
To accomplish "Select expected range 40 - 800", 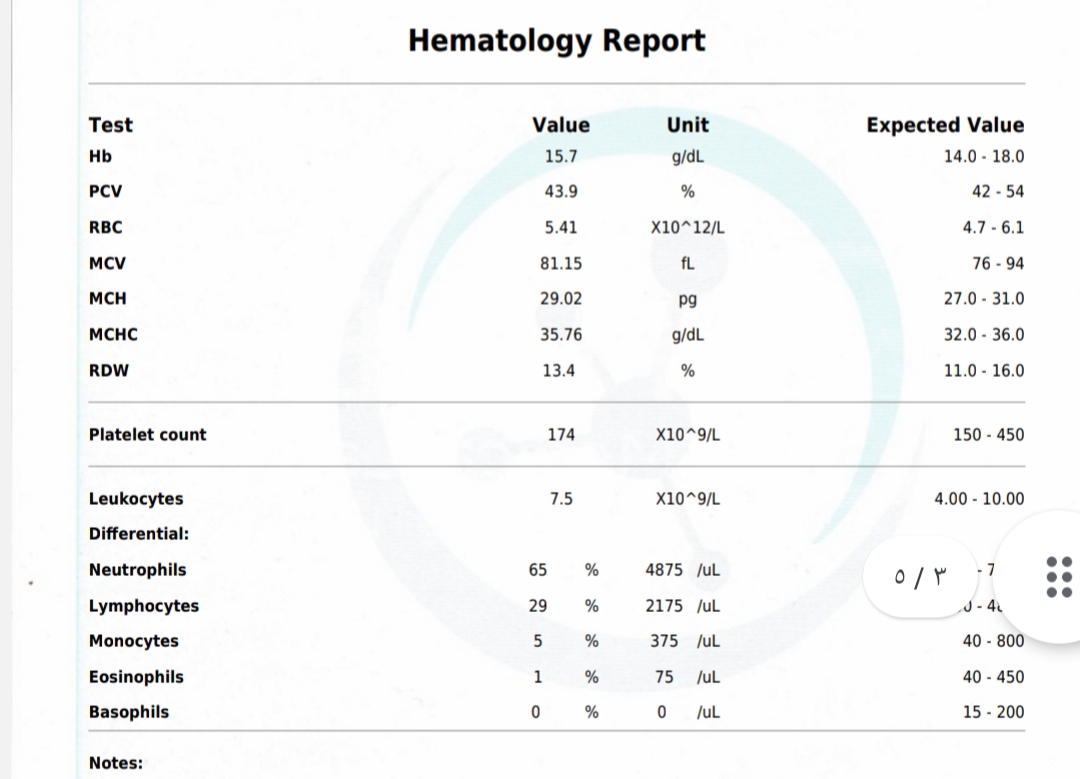I will pos(993,641).
